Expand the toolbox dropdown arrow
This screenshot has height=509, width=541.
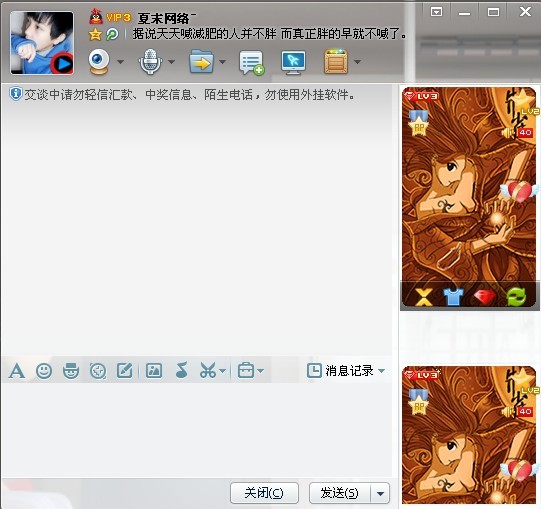[260, 371]
